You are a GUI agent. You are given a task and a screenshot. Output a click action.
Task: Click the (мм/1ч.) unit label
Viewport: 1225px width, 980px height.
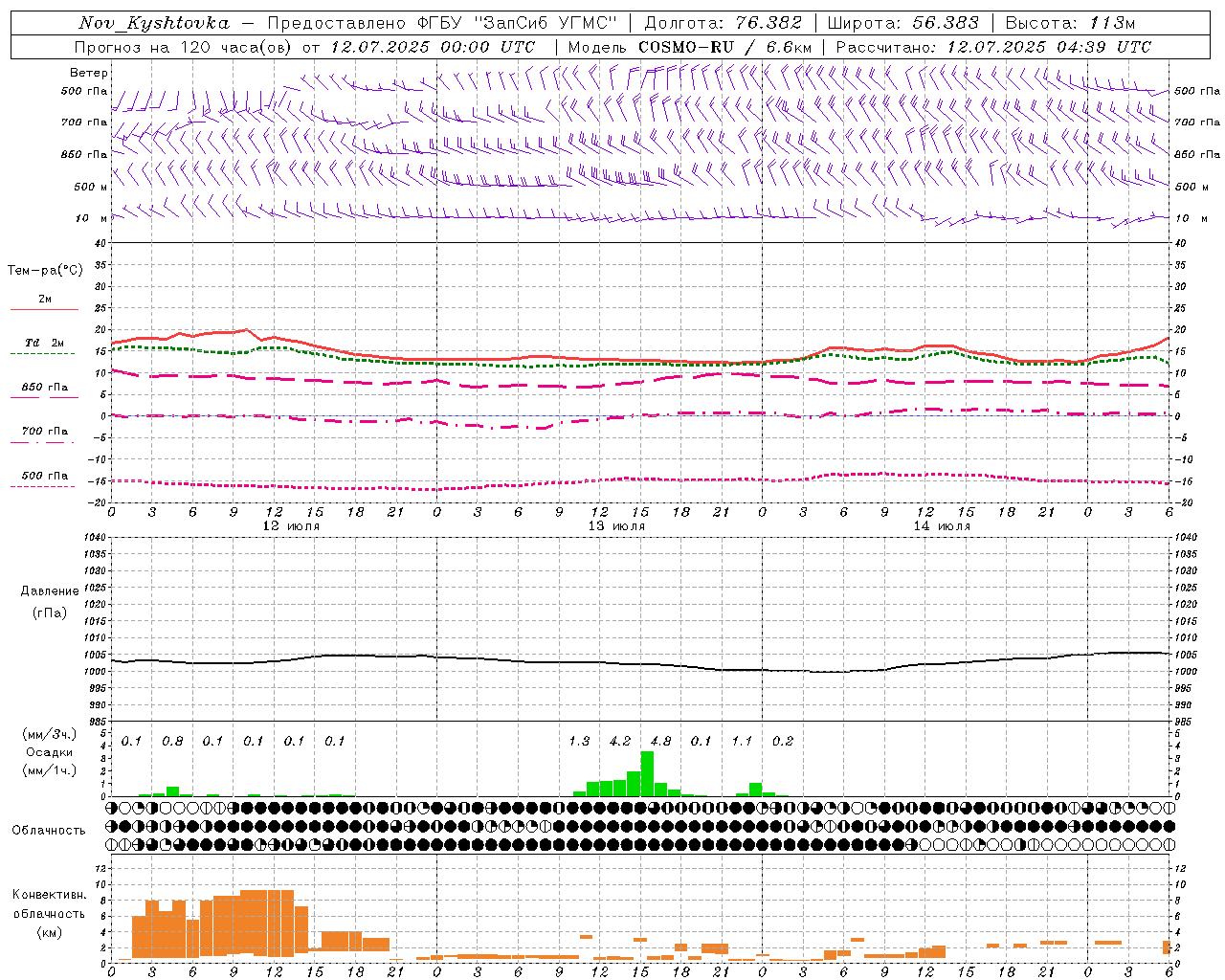pyautogui.click(x=50, y=771)
